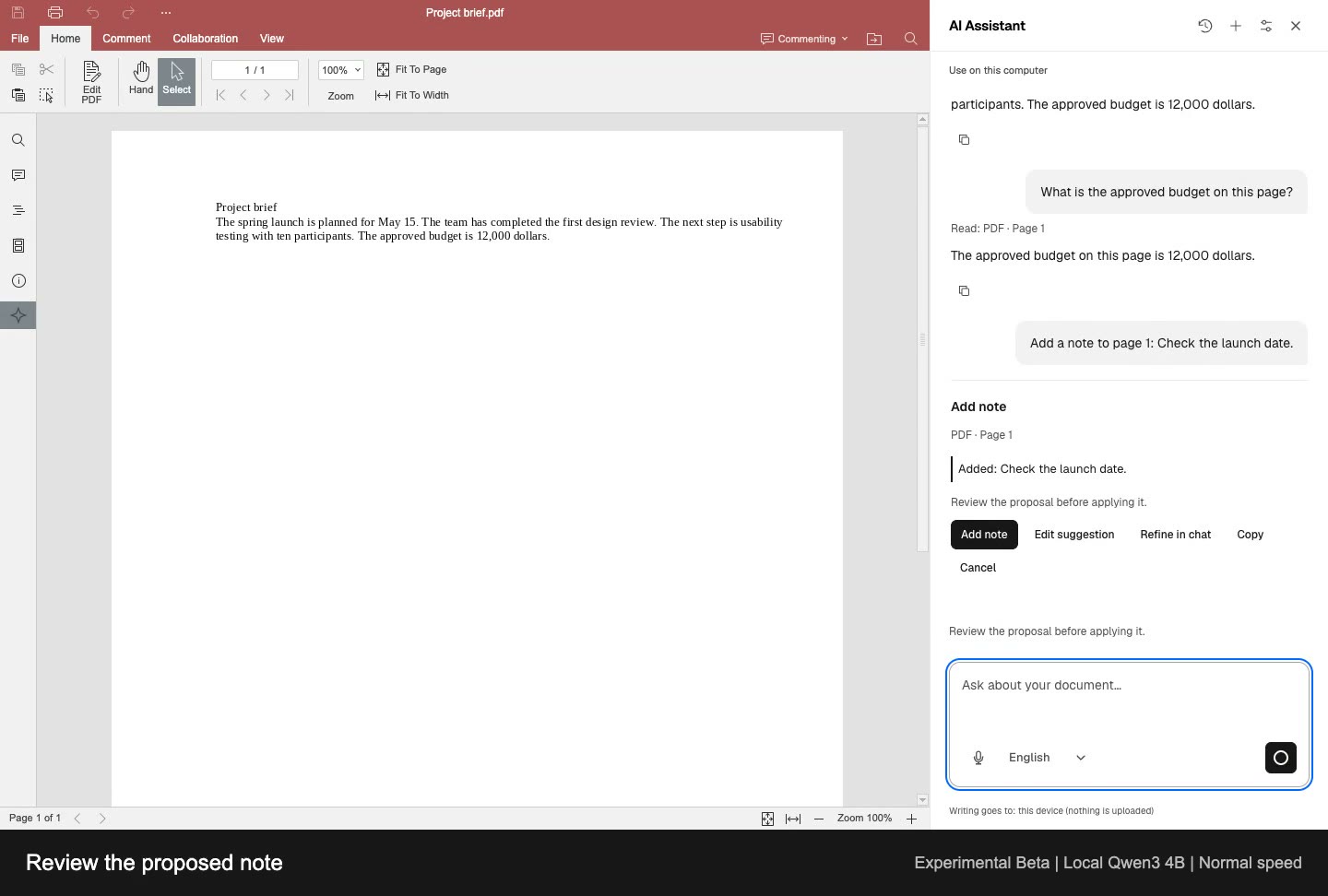Viewport: 1328px width, 896px height.
Task: Show the comments panel in left sidebar
Action: pyautogui.click(x=18, y=176)
